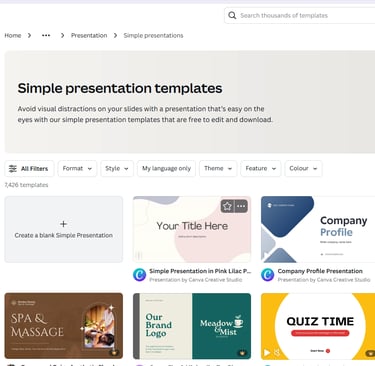The width and height of the screenshot is (375, 366).
Task: Click Simple Presentation in Pink Lilac title
Action: tap(200, 271)
